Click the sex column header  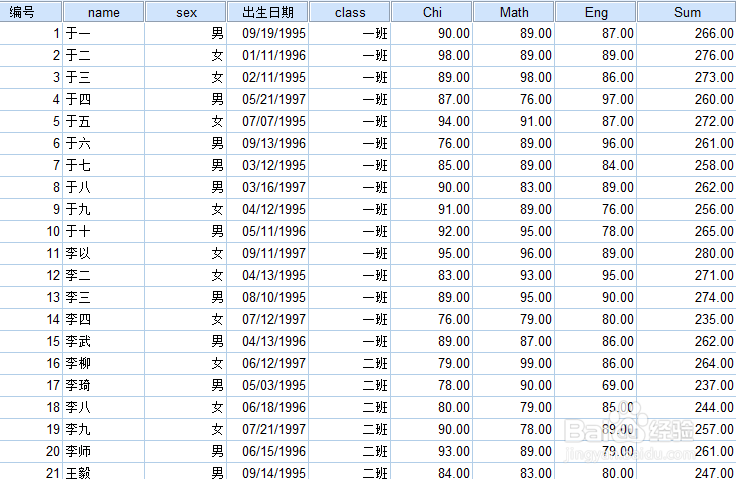point(186,12)
